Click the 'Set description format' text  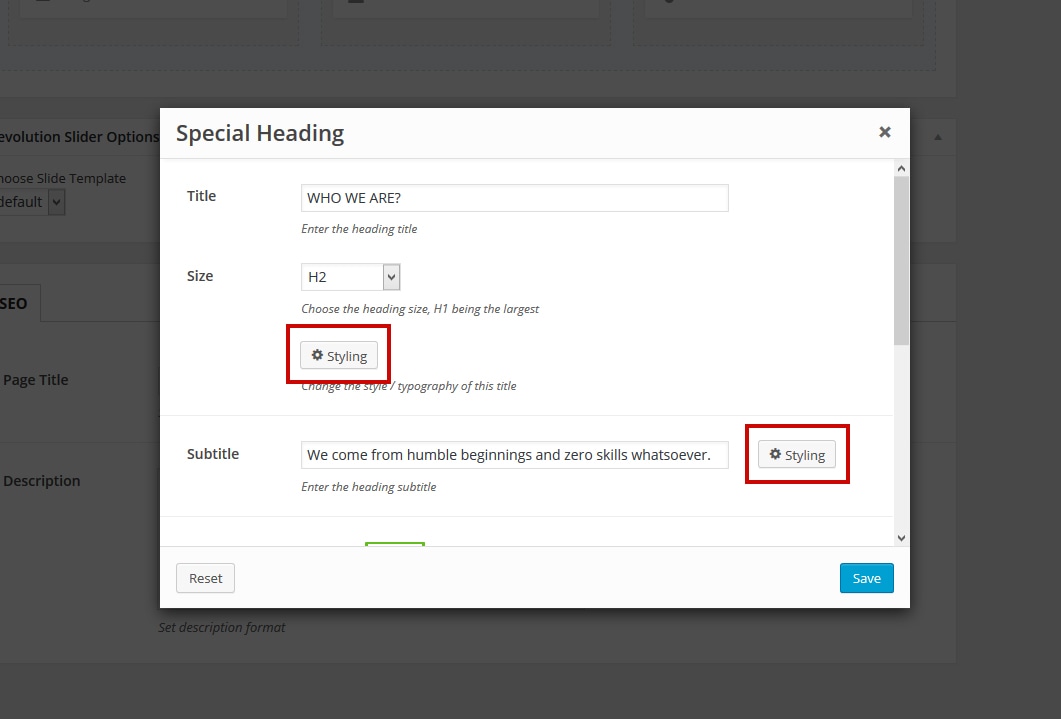click(x=222, y=627)
